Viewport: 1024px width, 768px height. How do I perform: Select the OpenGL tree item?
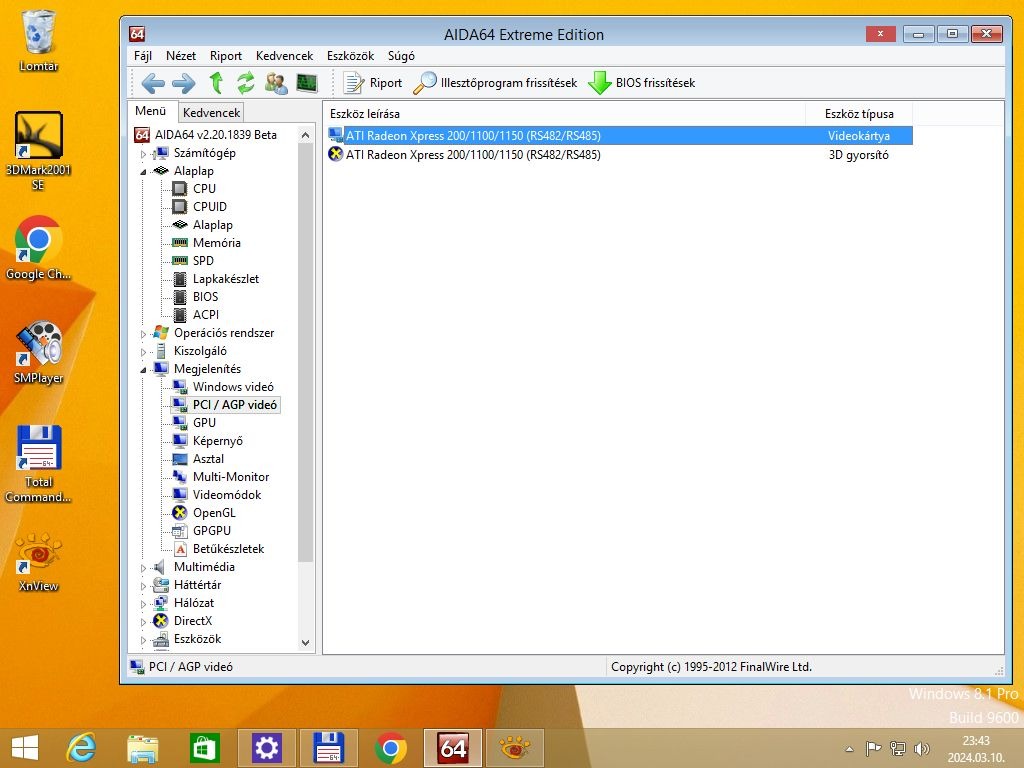214,513
